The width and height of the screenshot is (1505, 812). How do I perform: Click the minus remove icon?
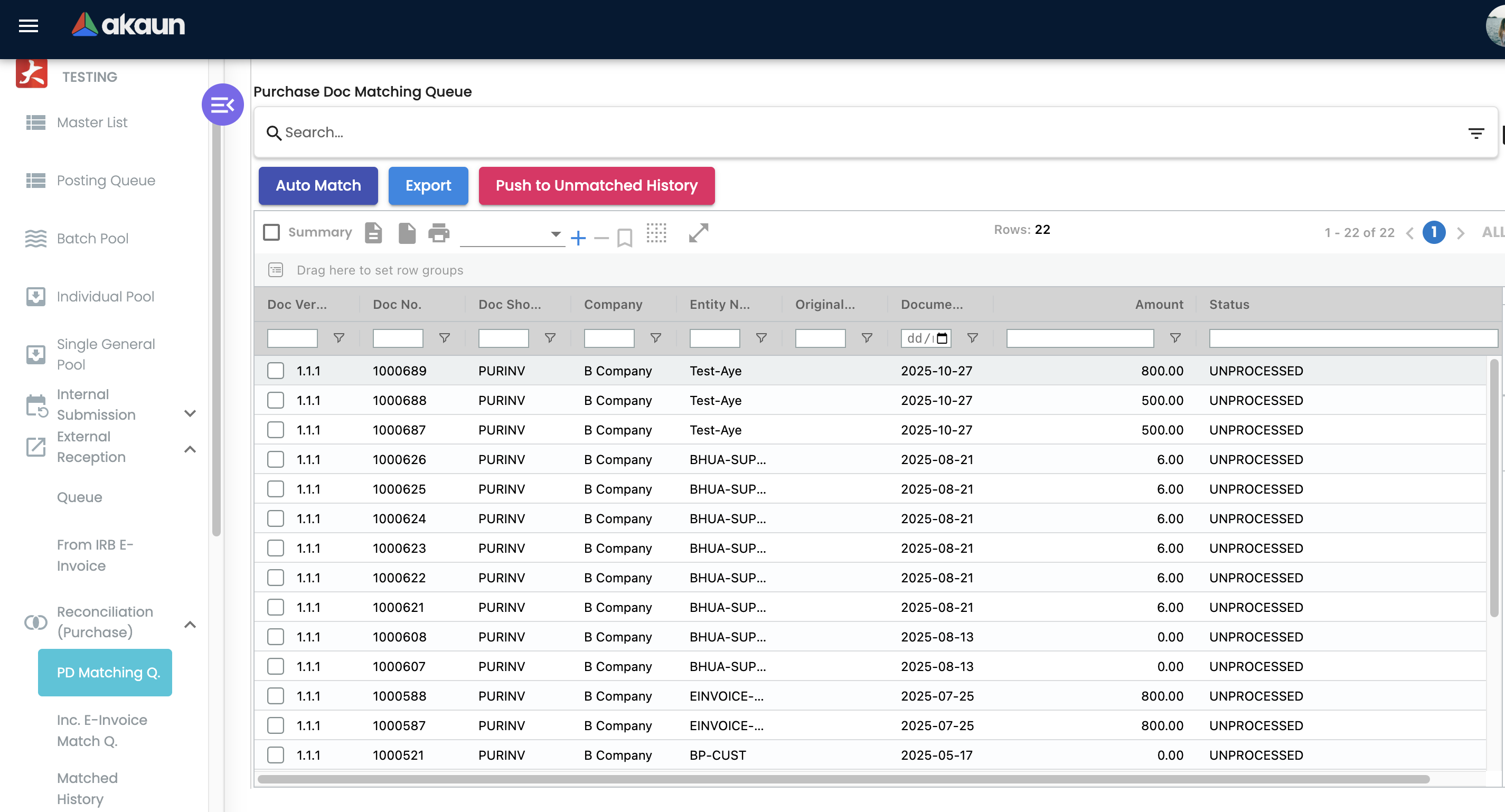pos(601,238)
